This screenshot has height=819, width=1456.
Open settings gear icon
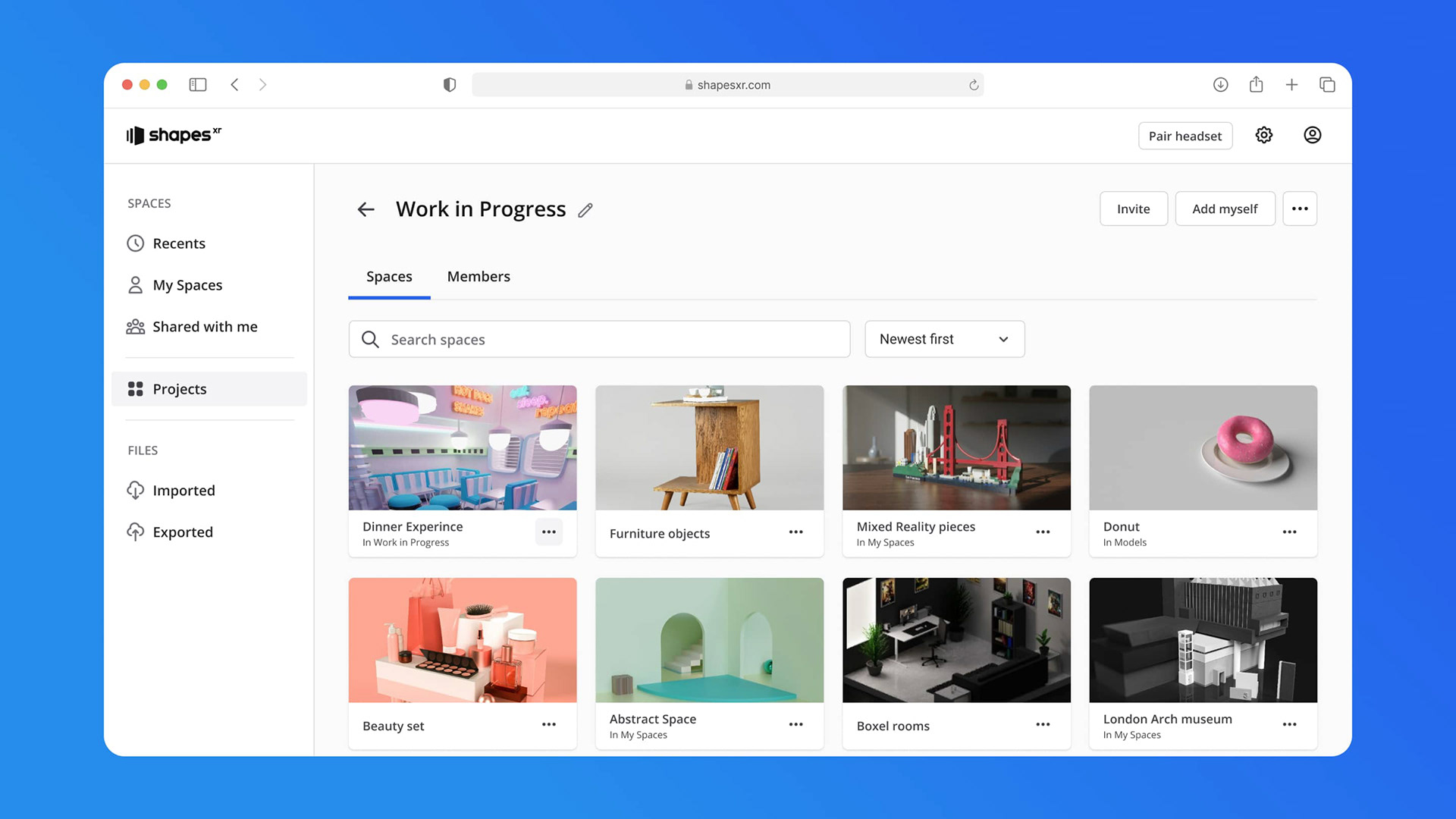tap(1263, 135)
